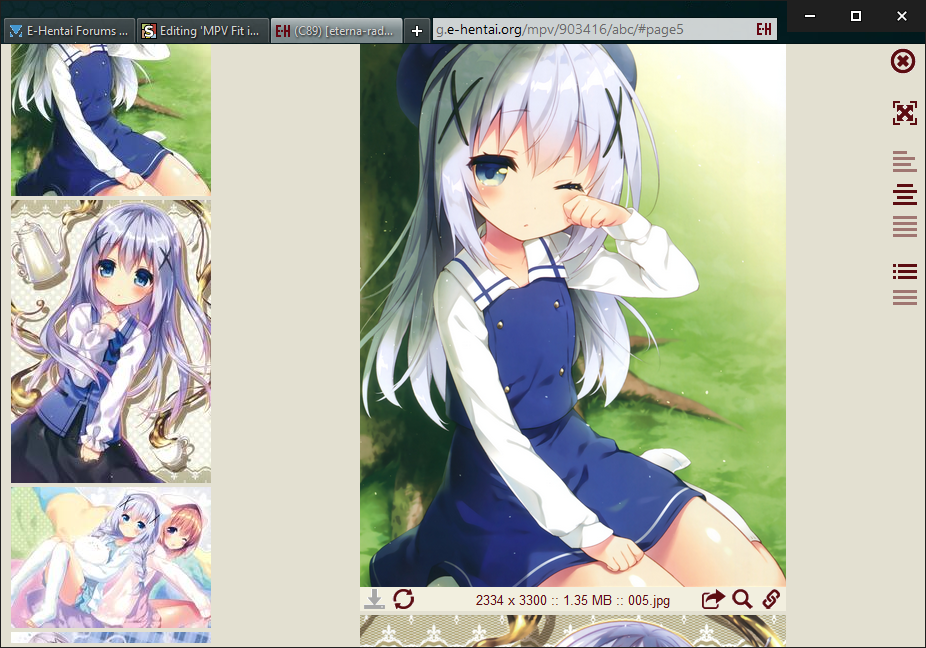The height and width of the screenshot is (648, 926).
Task: Set image alignment to center
Action: (x=904, y=194)
